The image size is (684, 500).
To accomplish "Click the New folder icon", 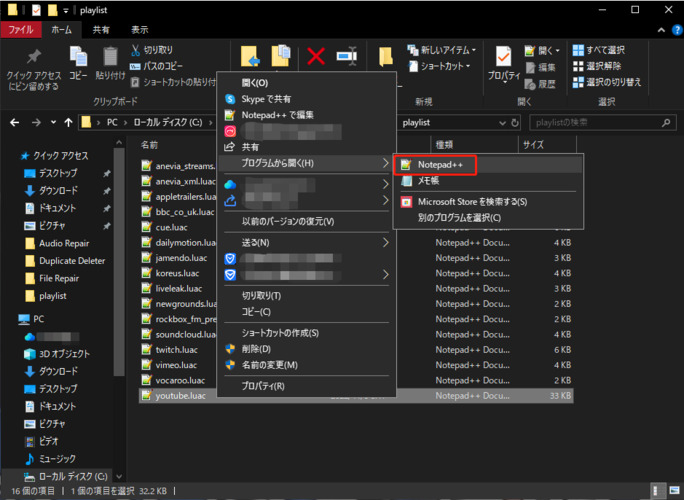I will (x=385, y=57).
